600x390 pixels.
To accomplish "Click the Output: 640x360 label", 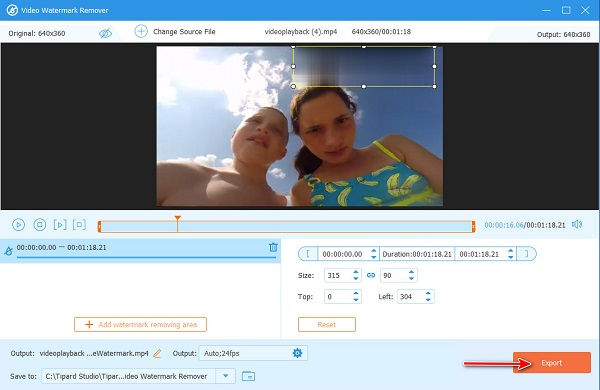I will tap(563, 34).
